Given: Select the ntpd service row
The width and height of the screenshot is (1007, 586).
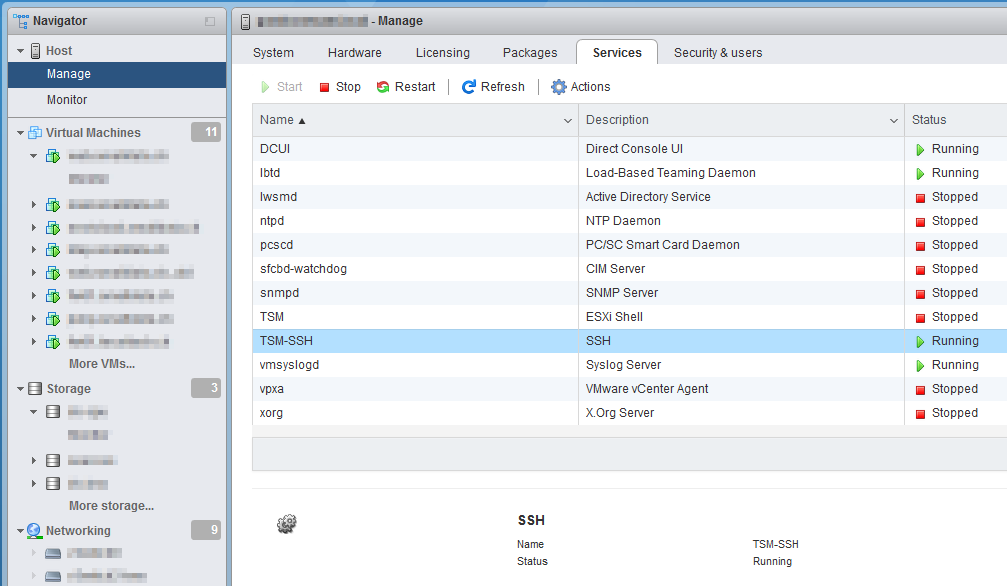Looking at the screenshot, I should pos(629,221).
